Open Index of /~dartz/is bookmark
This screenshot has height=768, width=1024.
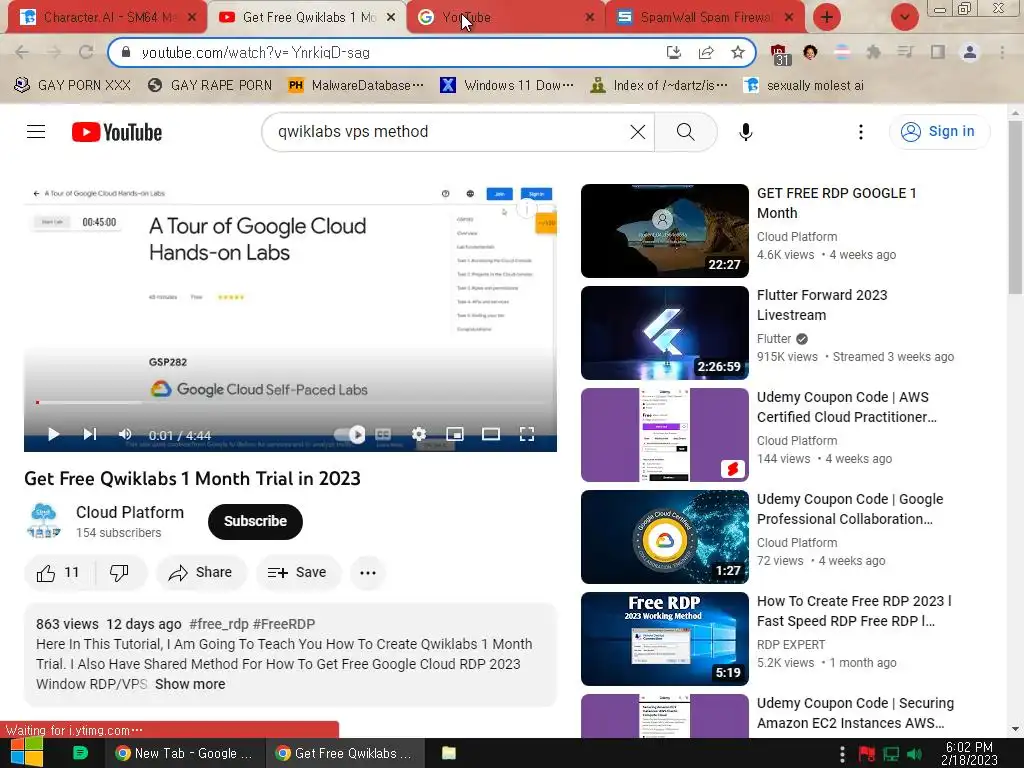pyautogui.click(x=658, y=86)
